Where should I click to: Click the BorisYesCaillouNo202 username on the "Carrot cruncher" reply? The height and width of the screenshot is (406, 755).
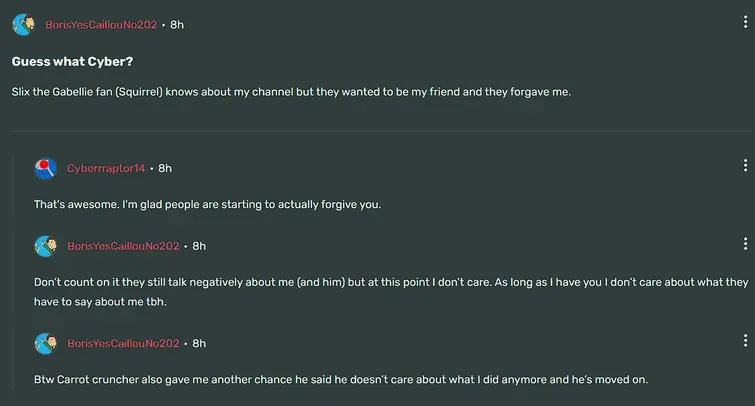point(123,343)
